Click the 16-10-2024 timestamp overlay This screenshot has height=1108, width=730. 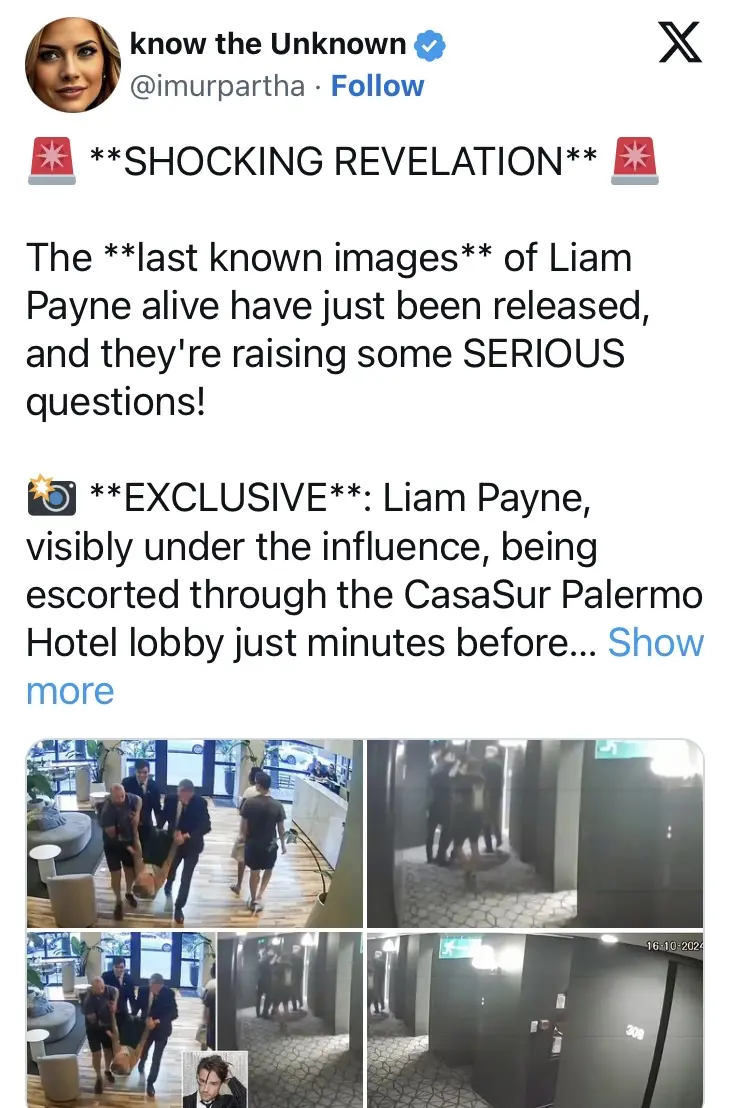click(x=675, y=945)
